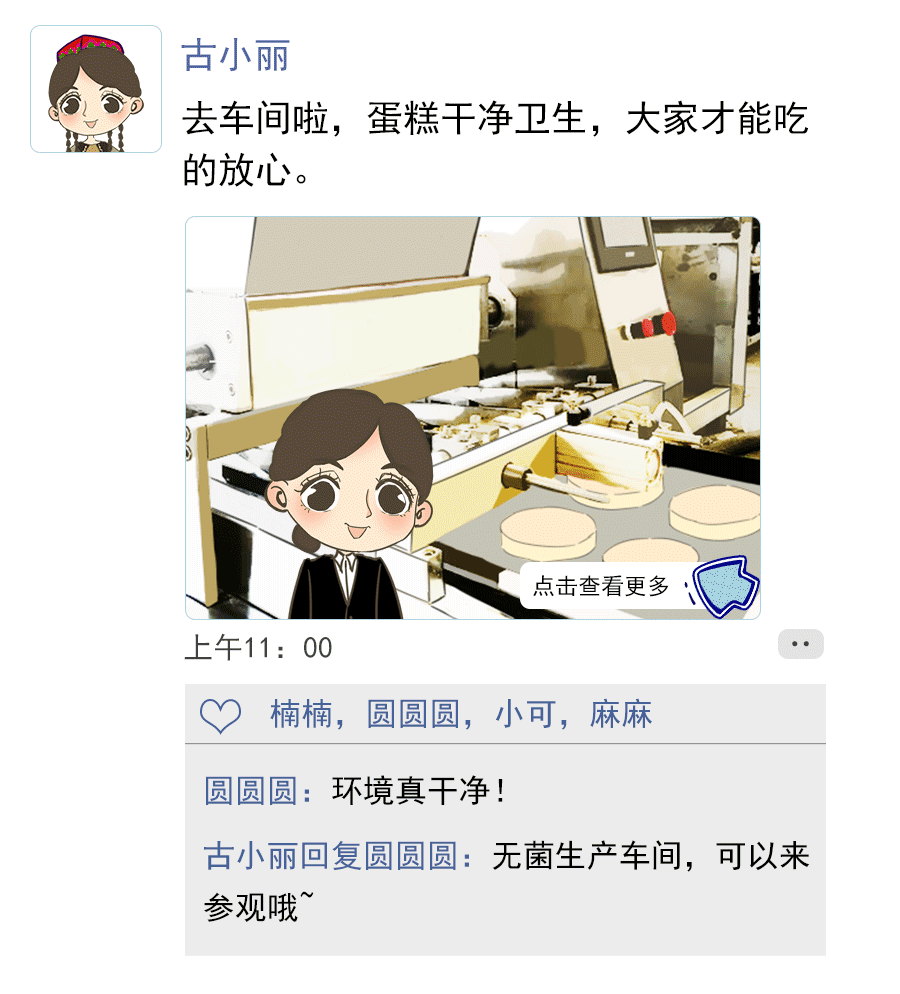Open 古小丽's profile avatar
Viewport: 900px width, 994px height.
tap(96, 89)
